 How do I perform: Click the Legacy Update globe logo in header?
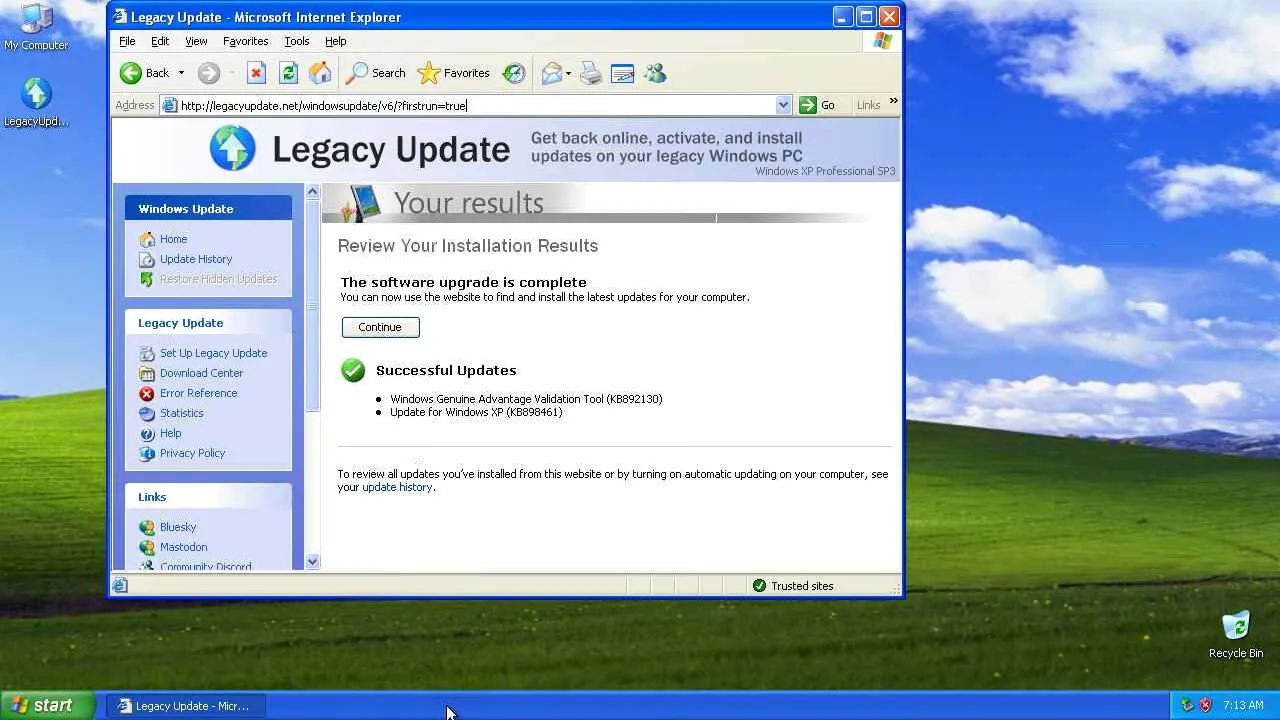point(233,149)
